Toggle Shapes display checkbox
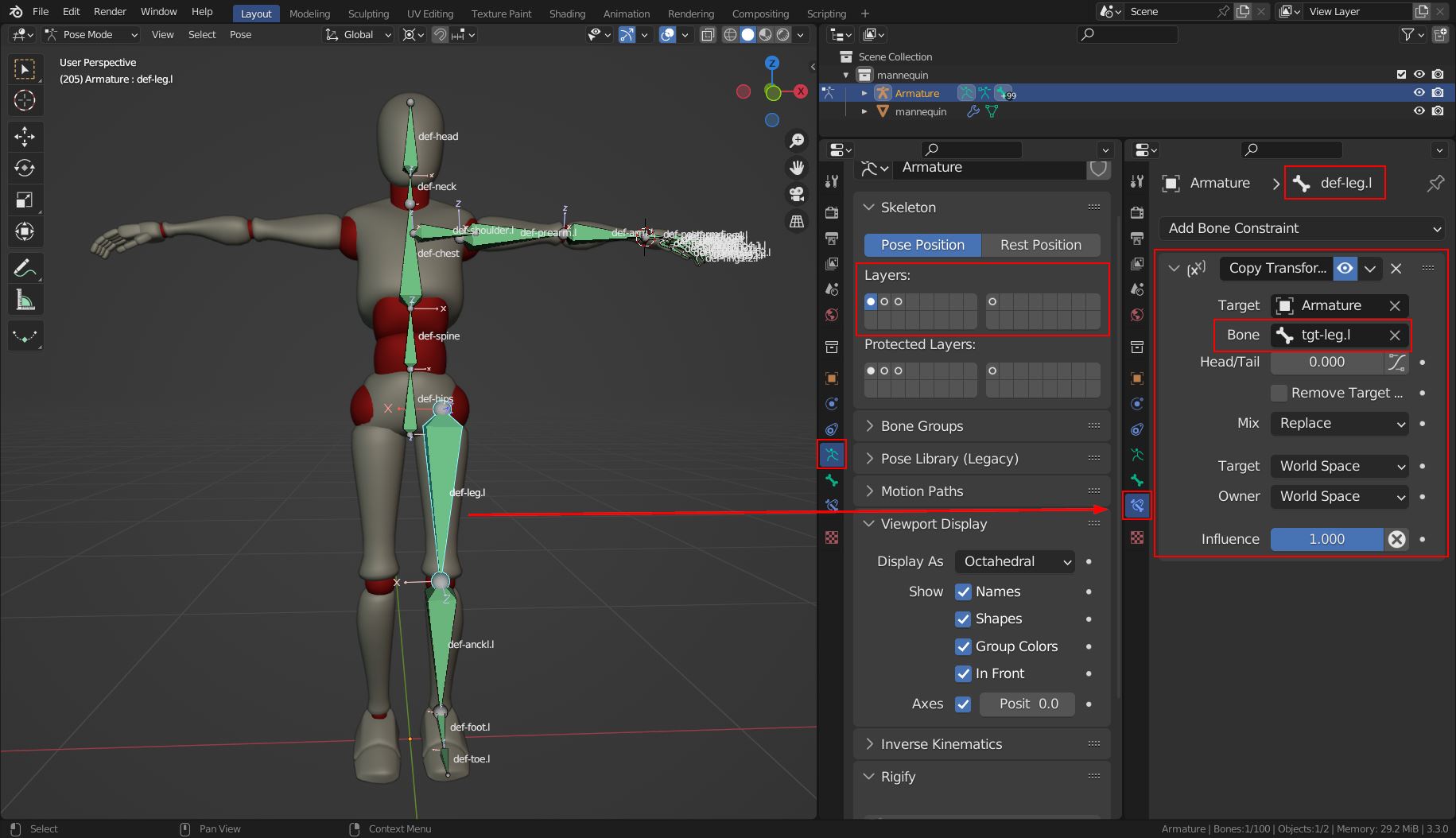This screenshot has height=838, width=1456. 963,619
